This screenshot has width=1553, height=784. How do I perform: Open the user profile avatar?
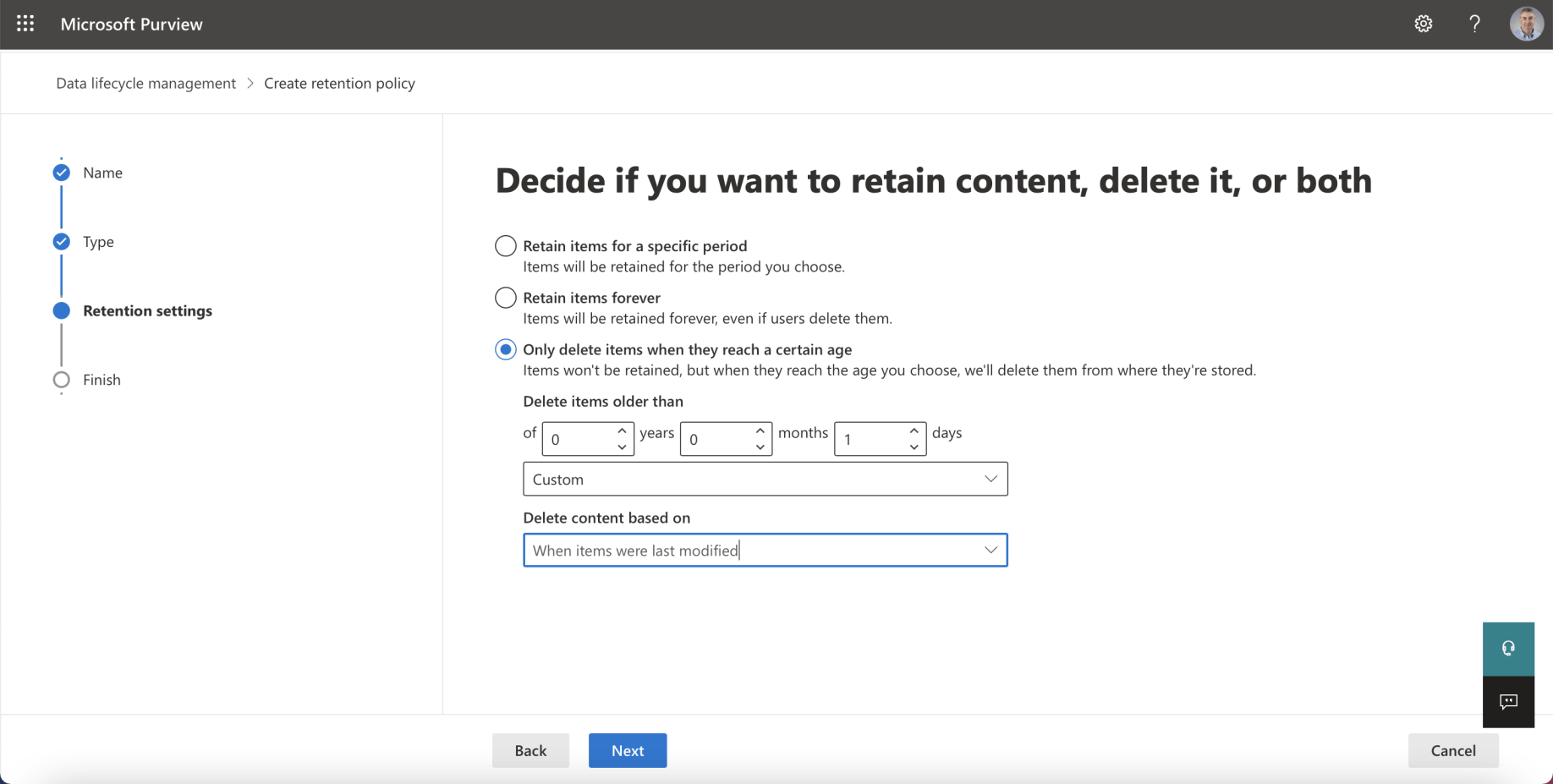click(x=1525, y=24)
